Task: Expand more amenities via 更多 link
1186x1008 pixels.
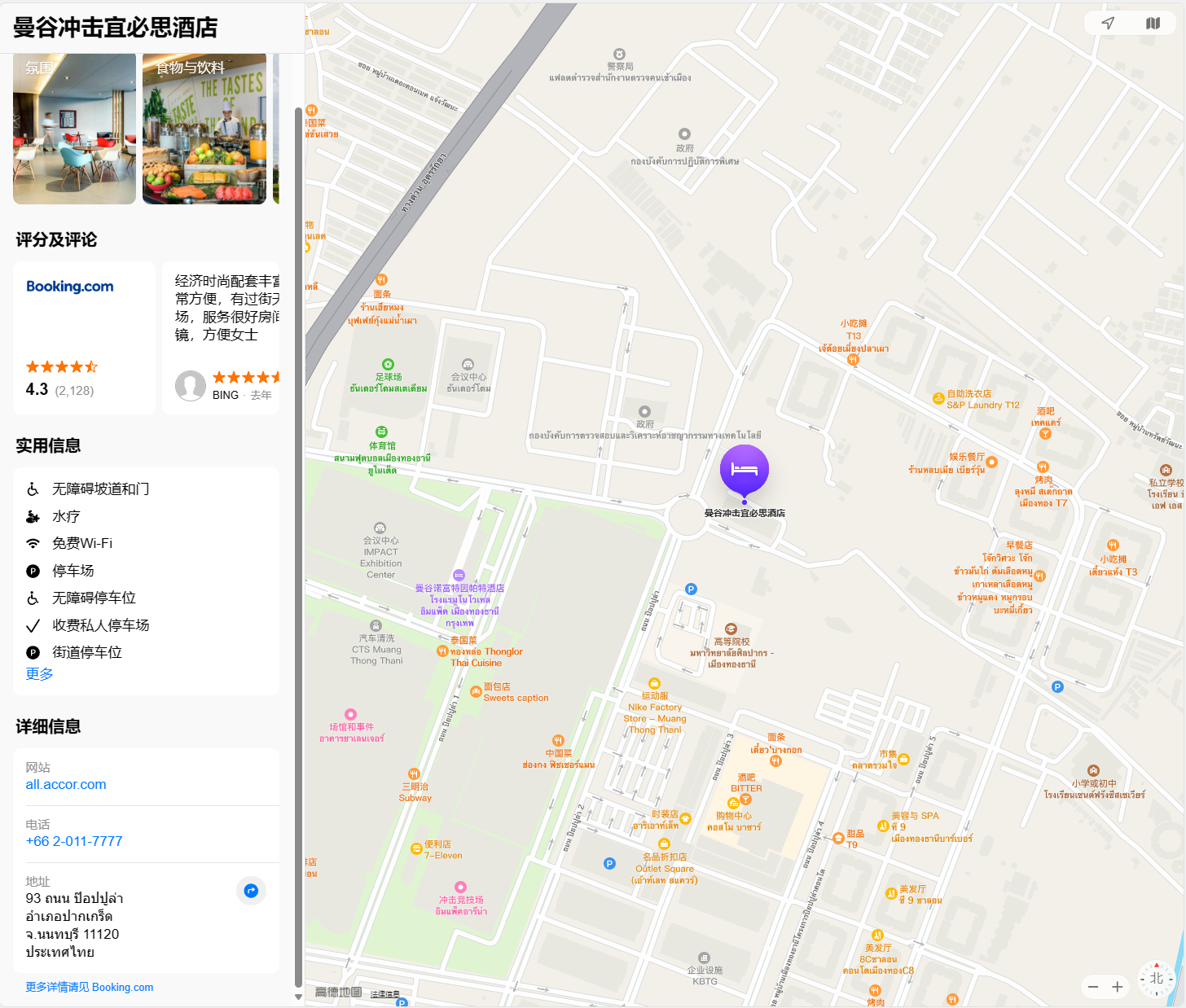Action: click(x=39, y=674)
